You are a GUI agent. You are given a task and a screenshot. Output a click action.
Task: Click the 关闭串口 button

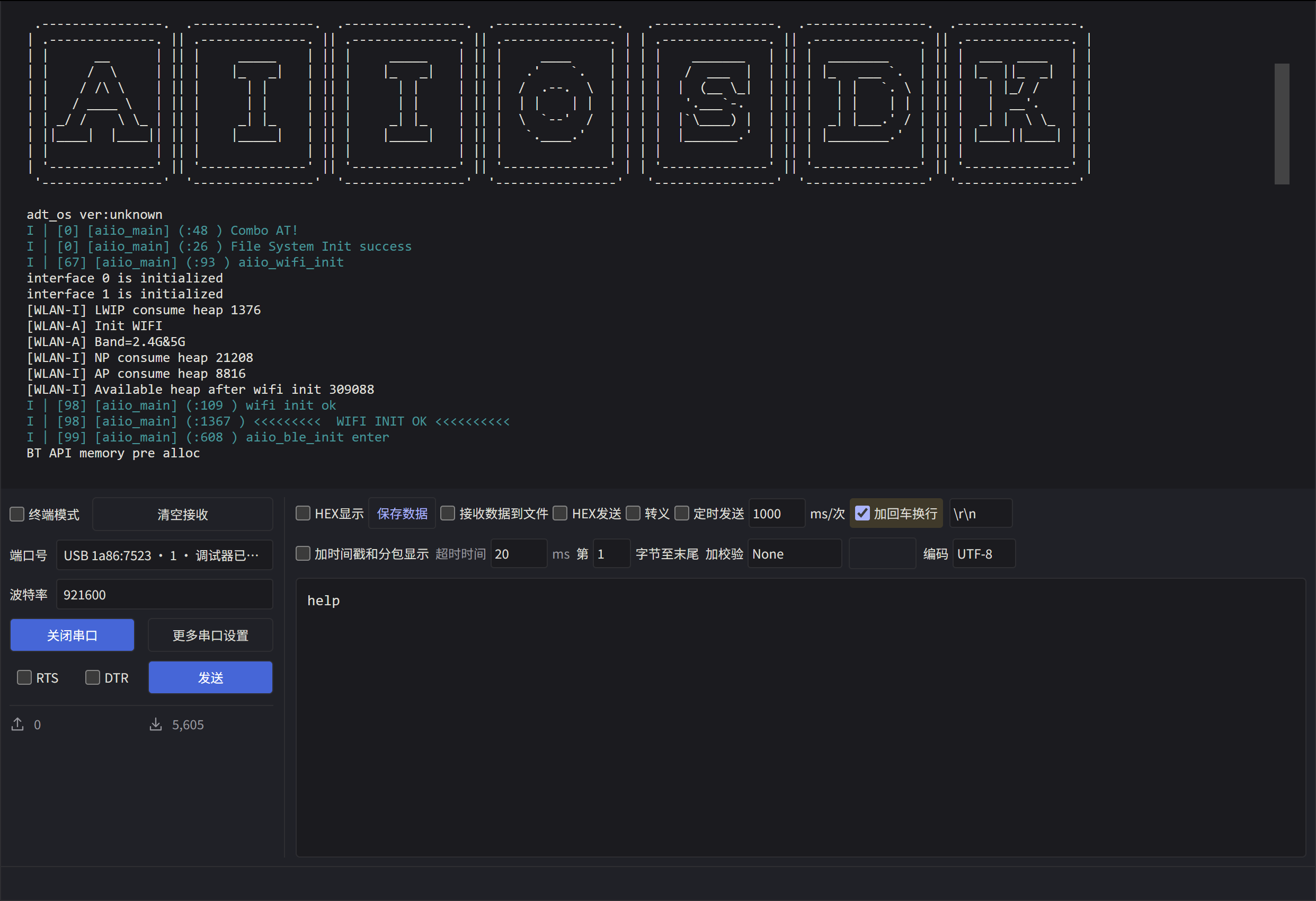72,635
